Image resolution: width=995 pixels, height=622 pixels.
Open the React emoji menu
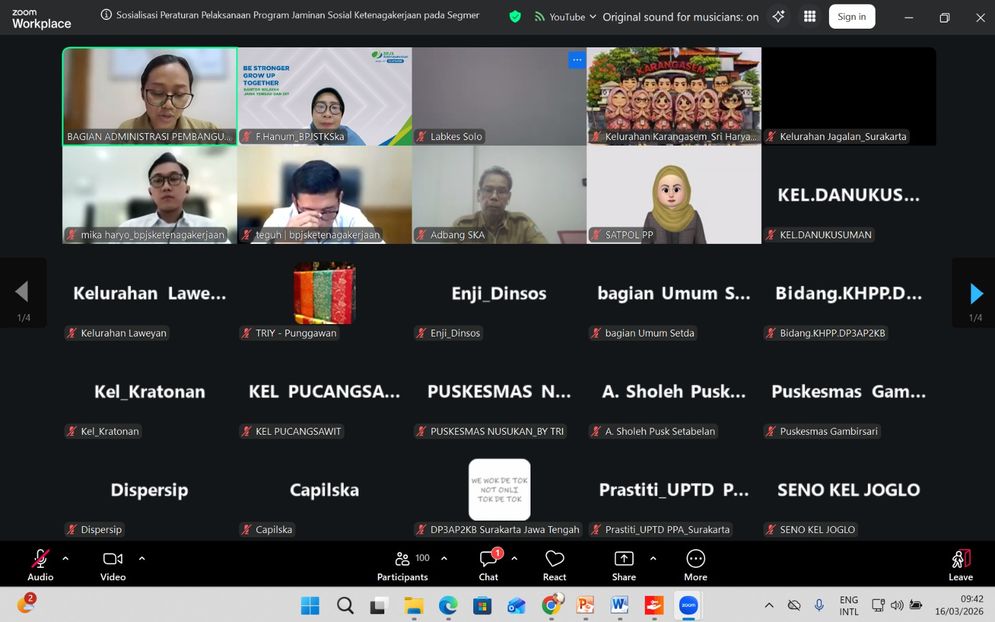[554, 564]
